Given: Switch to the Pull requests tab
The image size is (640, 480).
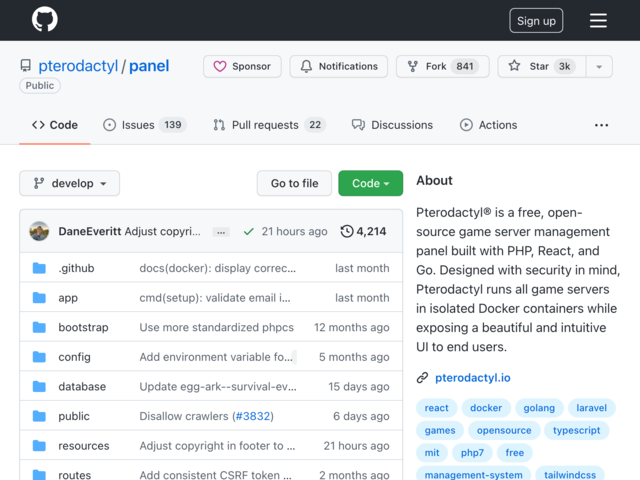Looking at the screenshot, I should click(269, 125).
